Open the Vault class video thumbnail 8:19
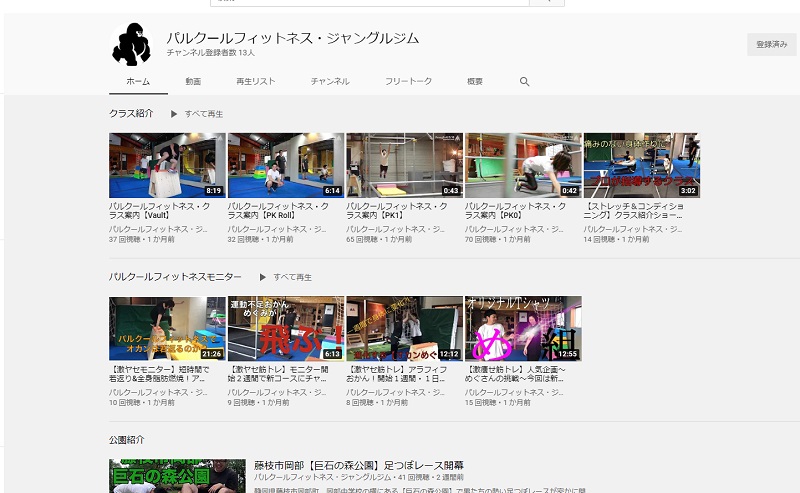The width and height of the screenshot is (800, 493). click(167, 165)
